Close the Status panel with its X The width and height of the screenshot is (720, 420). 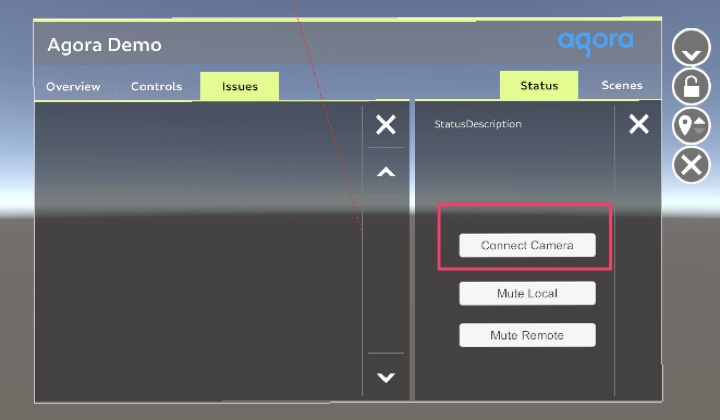point(639,124)
